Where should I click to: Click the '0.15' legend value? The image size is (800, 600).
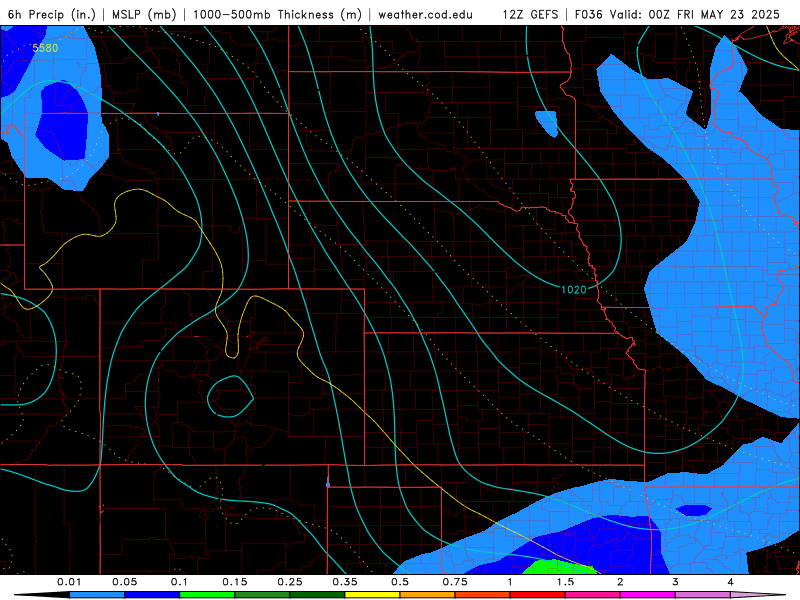click(235, 582)
